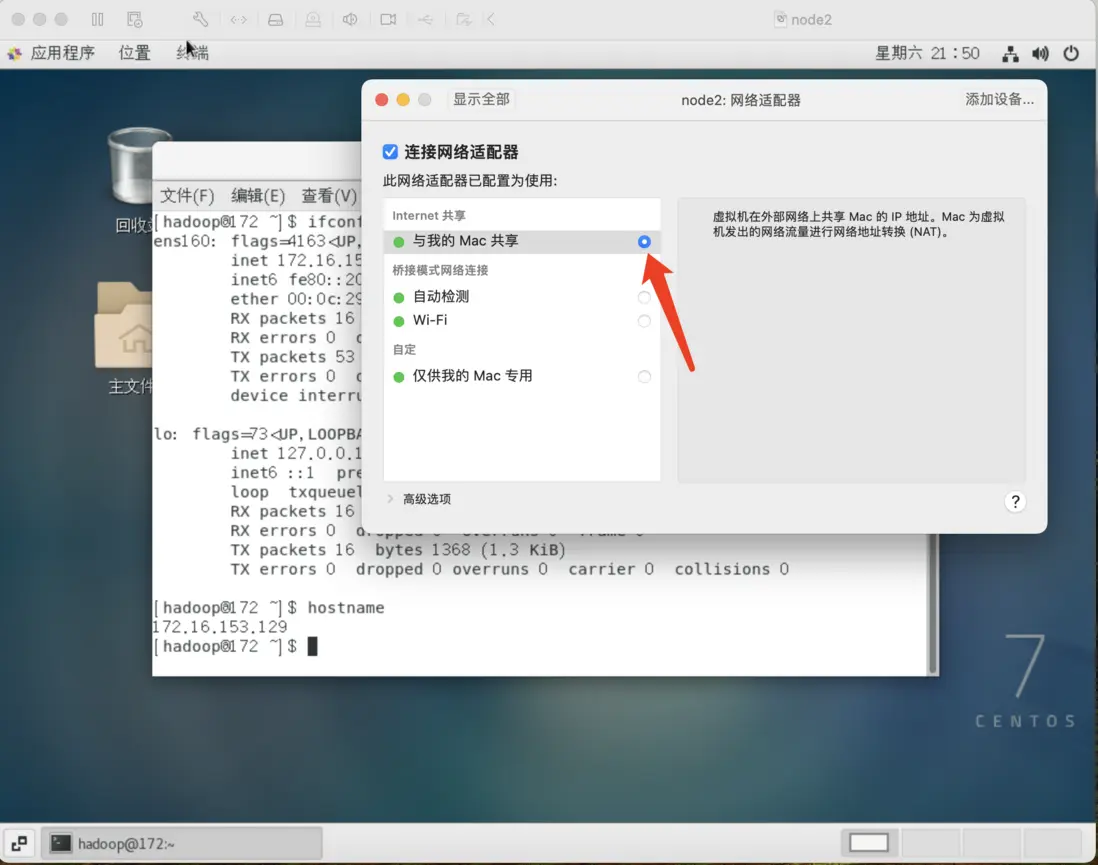1098x865 pixels.
Task: Select the 与我的 Mac 共享 radio button
Action: coord(644,242)
